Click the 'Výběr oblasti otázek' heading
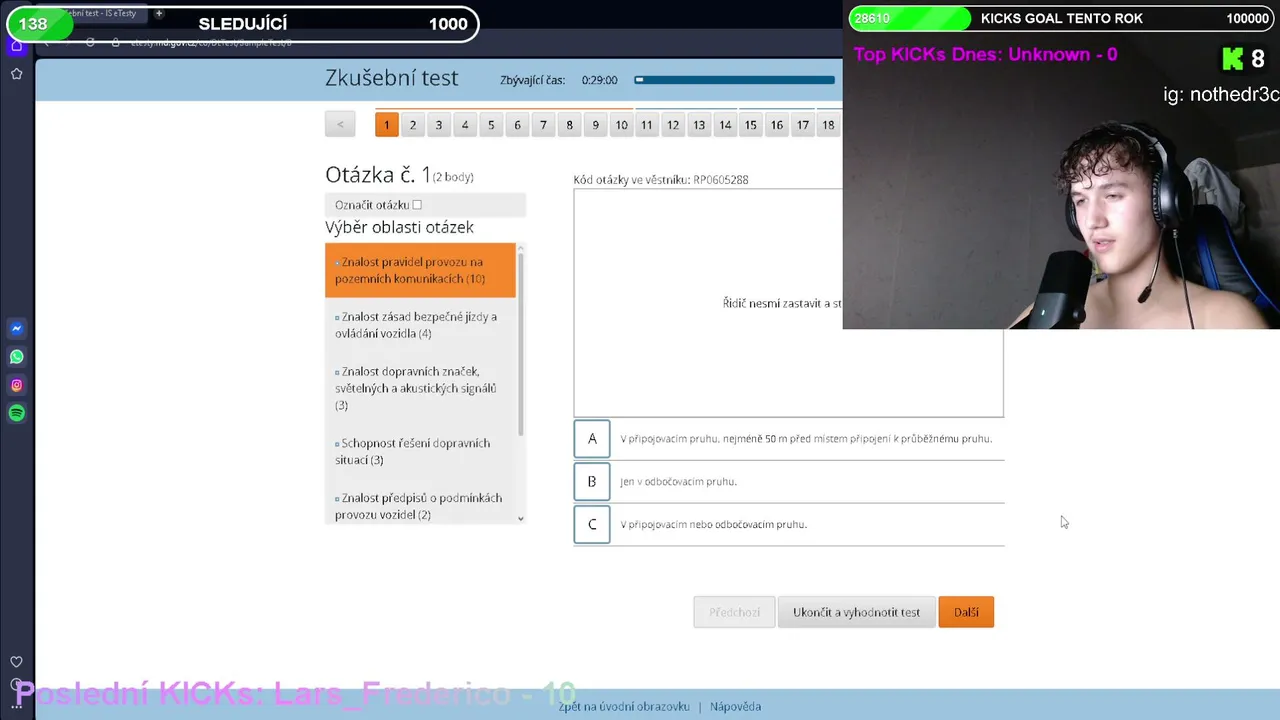This screenshot has width=1280, height=720. click(x=399, y=227)
